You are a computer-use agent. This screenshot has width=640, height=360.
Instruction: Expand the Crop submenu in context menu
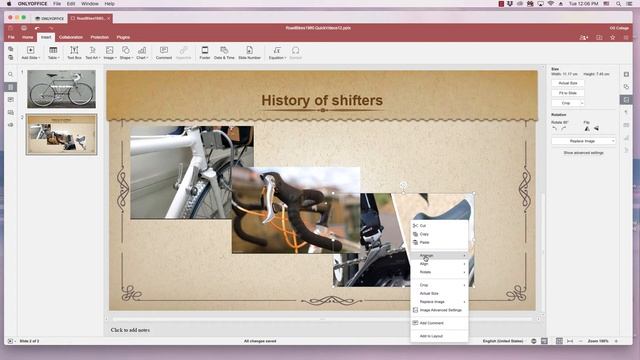point(439,285)
